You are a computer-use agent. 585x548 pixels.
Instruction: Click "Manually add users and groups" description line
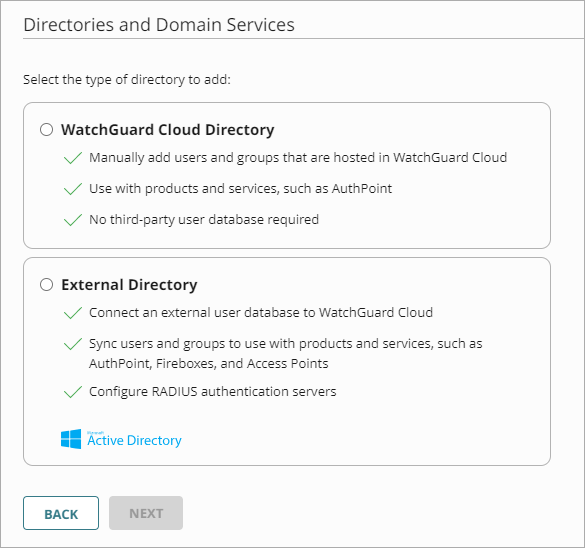298,158
